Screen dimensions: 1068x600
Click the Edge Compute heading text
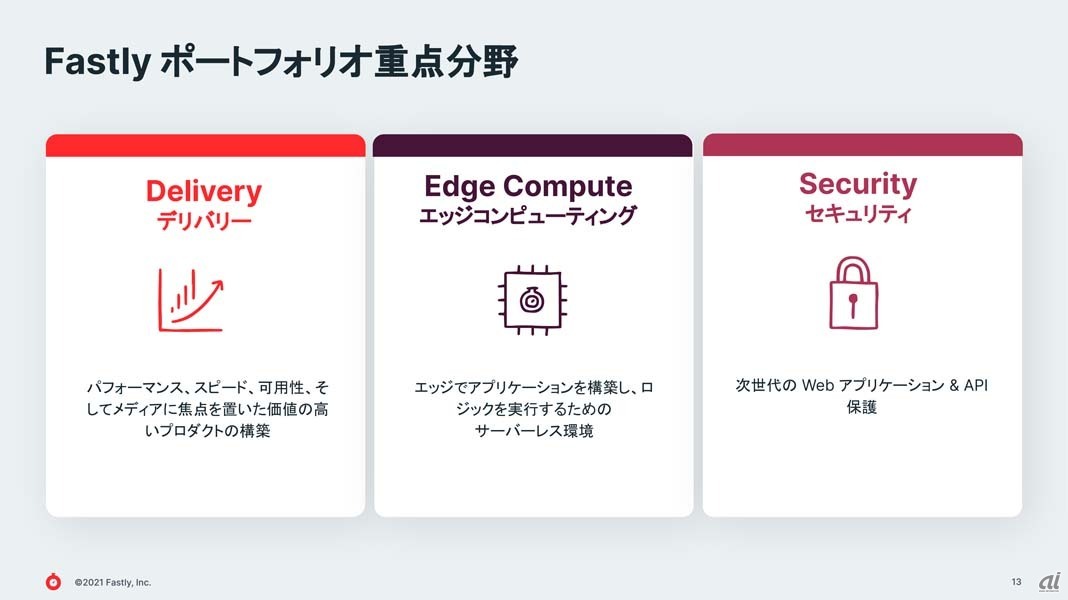[x=528, y=186]
